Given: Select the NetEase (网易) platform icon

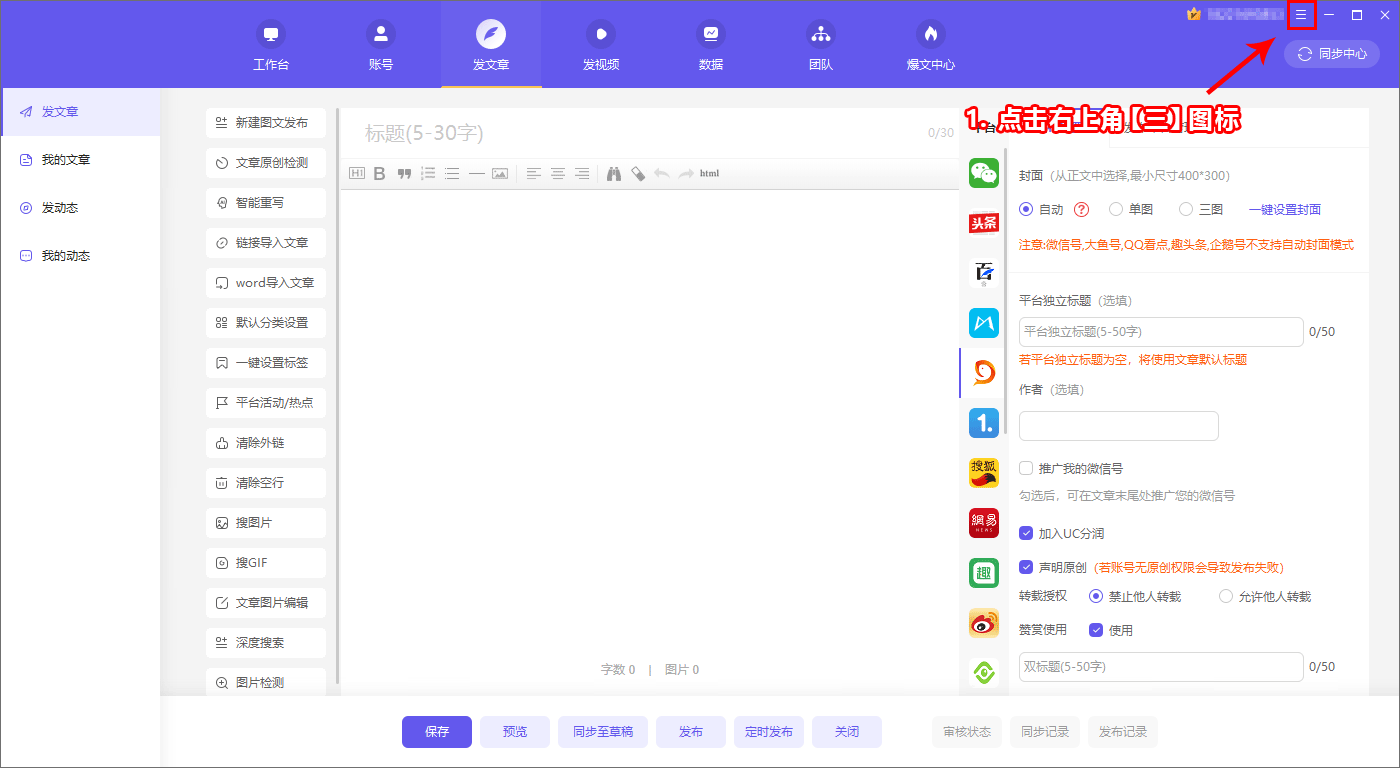Looking at the screenshot, I should tap(984, 523).
